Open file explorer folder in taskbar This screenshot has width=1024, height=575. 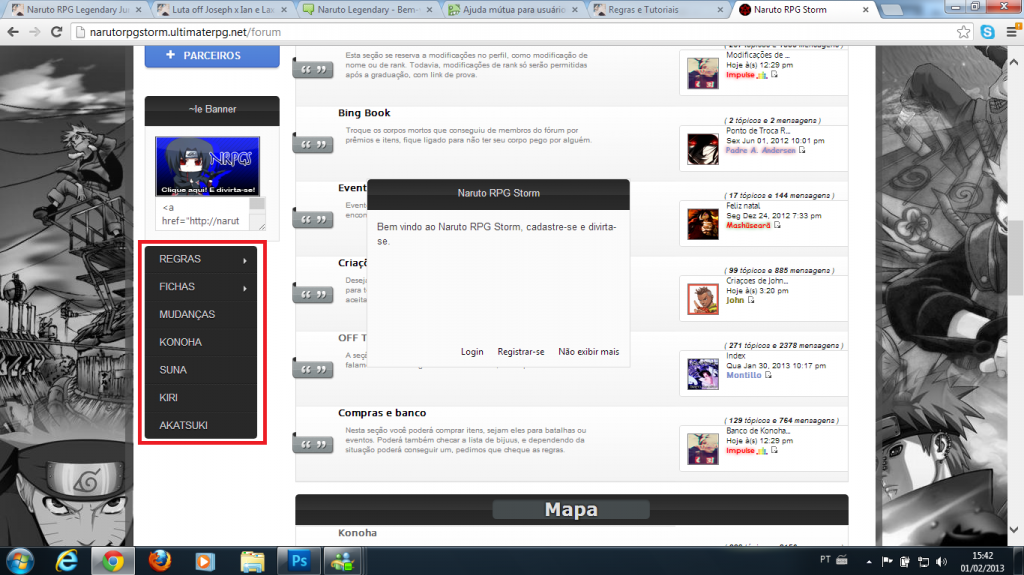252,561
